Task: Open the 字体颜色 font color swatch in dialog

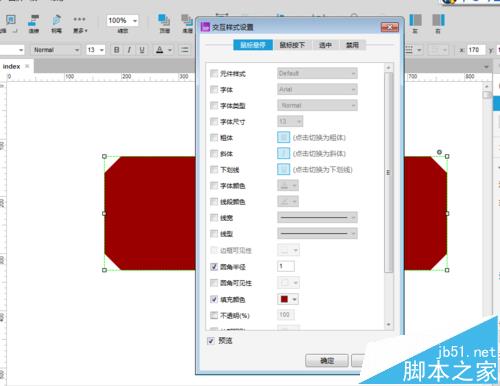Action: 288,185
